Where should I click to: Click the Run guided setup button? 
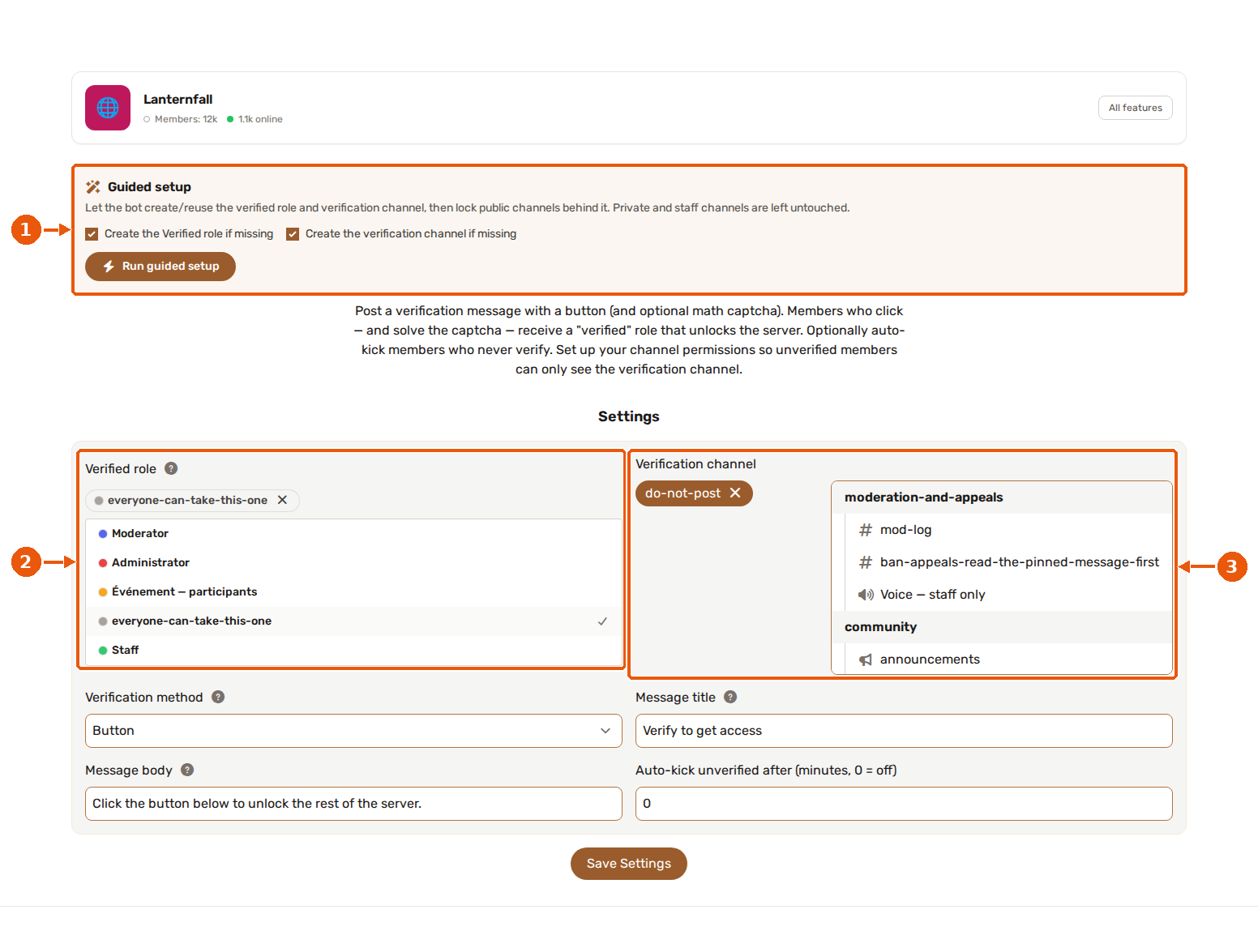[x=160, y=267]
